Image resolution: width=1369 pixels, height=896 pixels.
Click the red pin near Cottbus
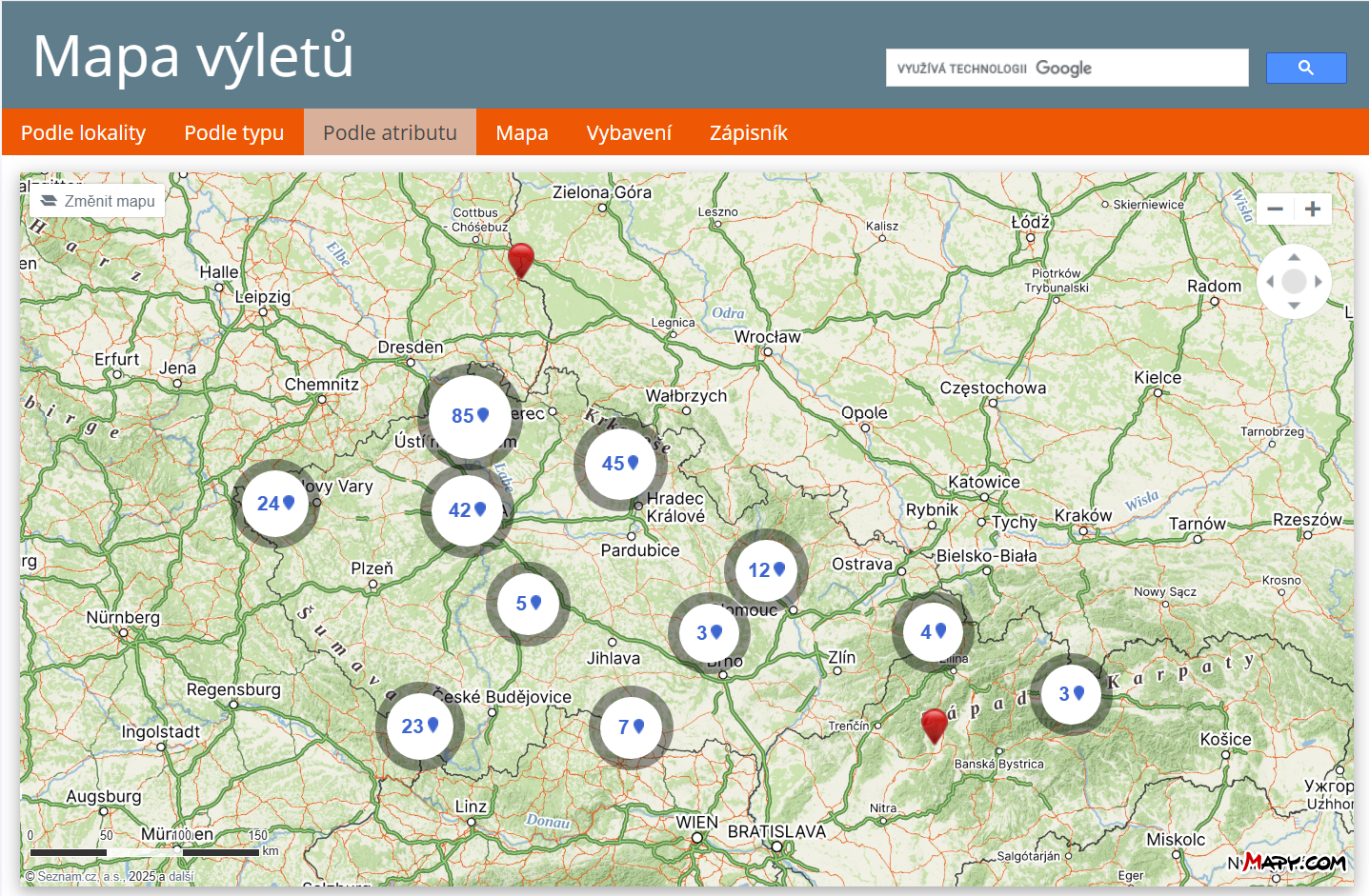click(x=520, y=260)
